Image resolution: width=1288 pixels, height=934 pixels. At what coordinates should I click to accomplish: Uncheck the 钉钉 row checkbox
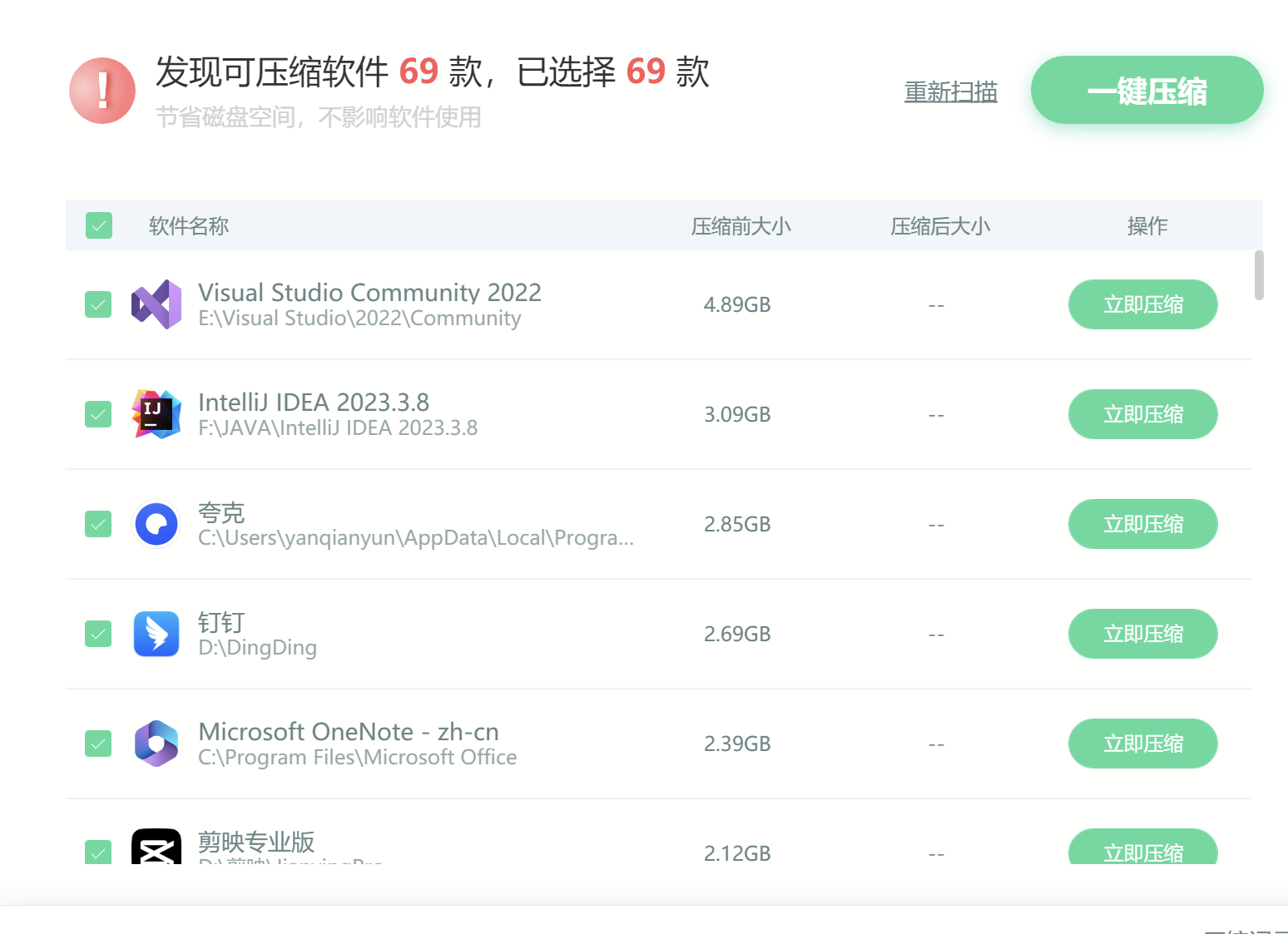point(98,634)
